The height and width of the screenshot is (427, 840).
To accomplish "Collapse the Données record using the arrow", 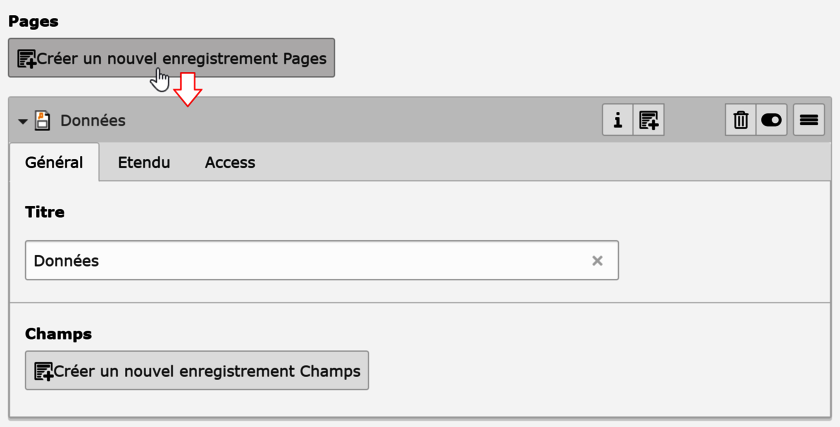I will click(22, 121).
